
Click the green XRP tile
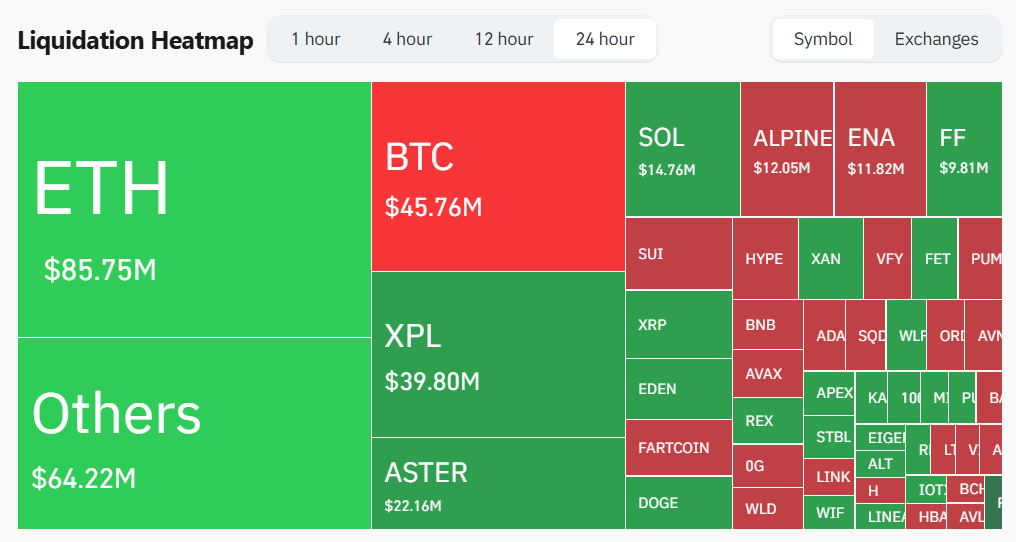coord(678,324)
